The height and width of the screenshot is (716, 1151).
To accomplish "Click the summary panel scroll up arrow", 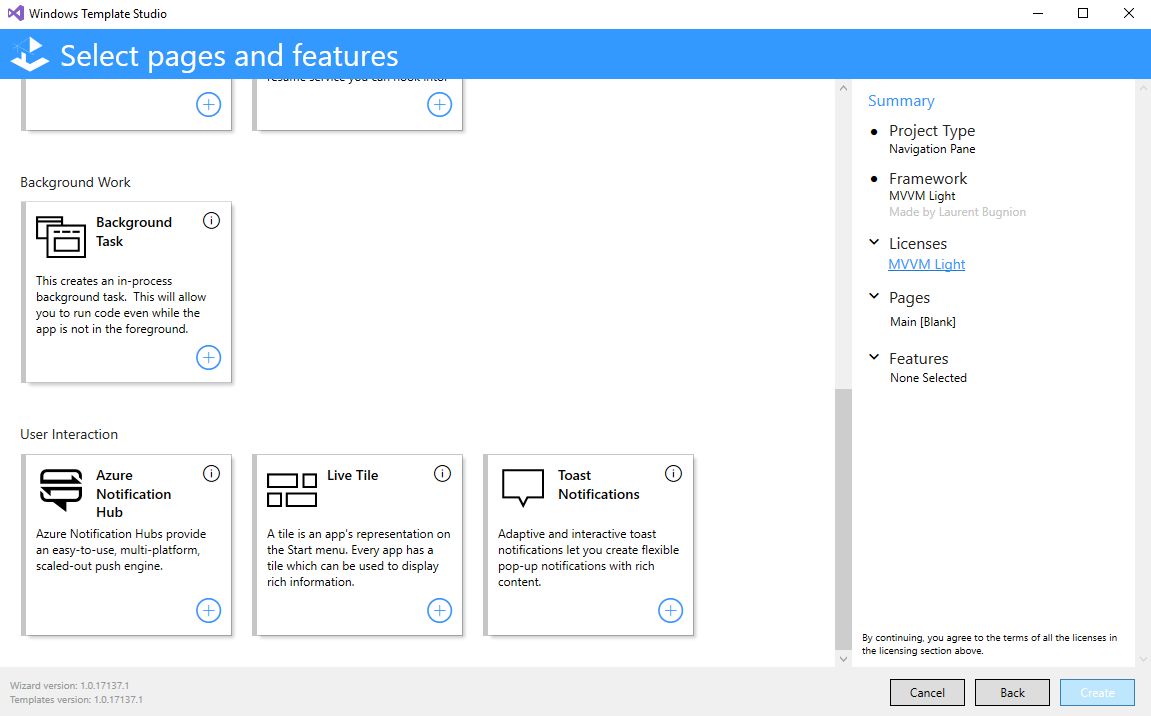I will [1143, 88].
